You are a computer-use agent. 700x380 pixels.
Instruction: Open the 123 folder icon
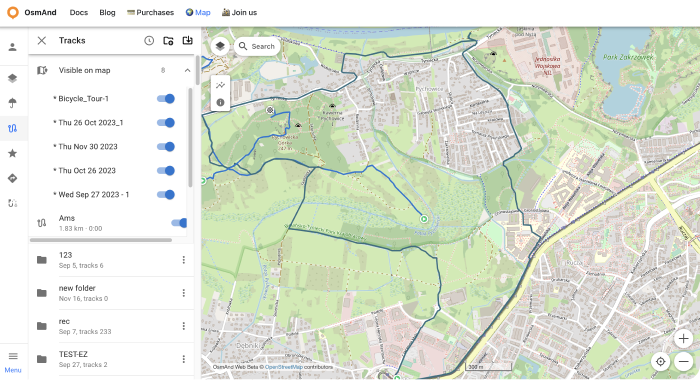point(42,260)
